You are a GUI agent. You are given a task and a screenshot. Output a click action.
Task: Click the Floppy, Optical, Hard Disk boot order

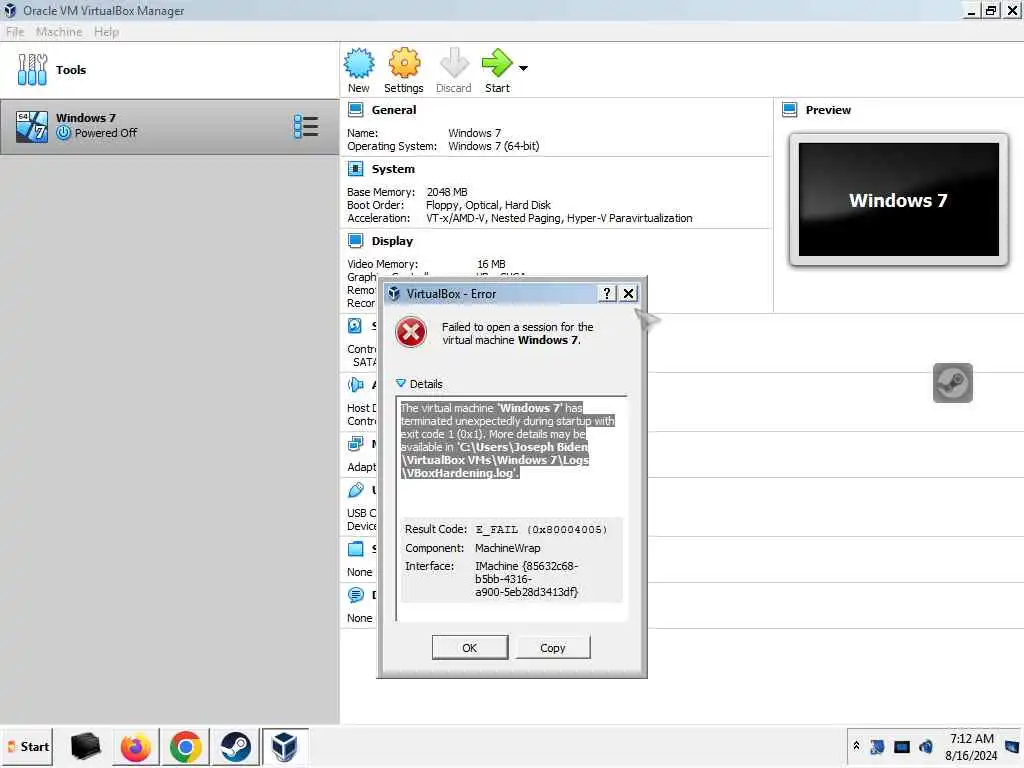[x=488, y=205]
